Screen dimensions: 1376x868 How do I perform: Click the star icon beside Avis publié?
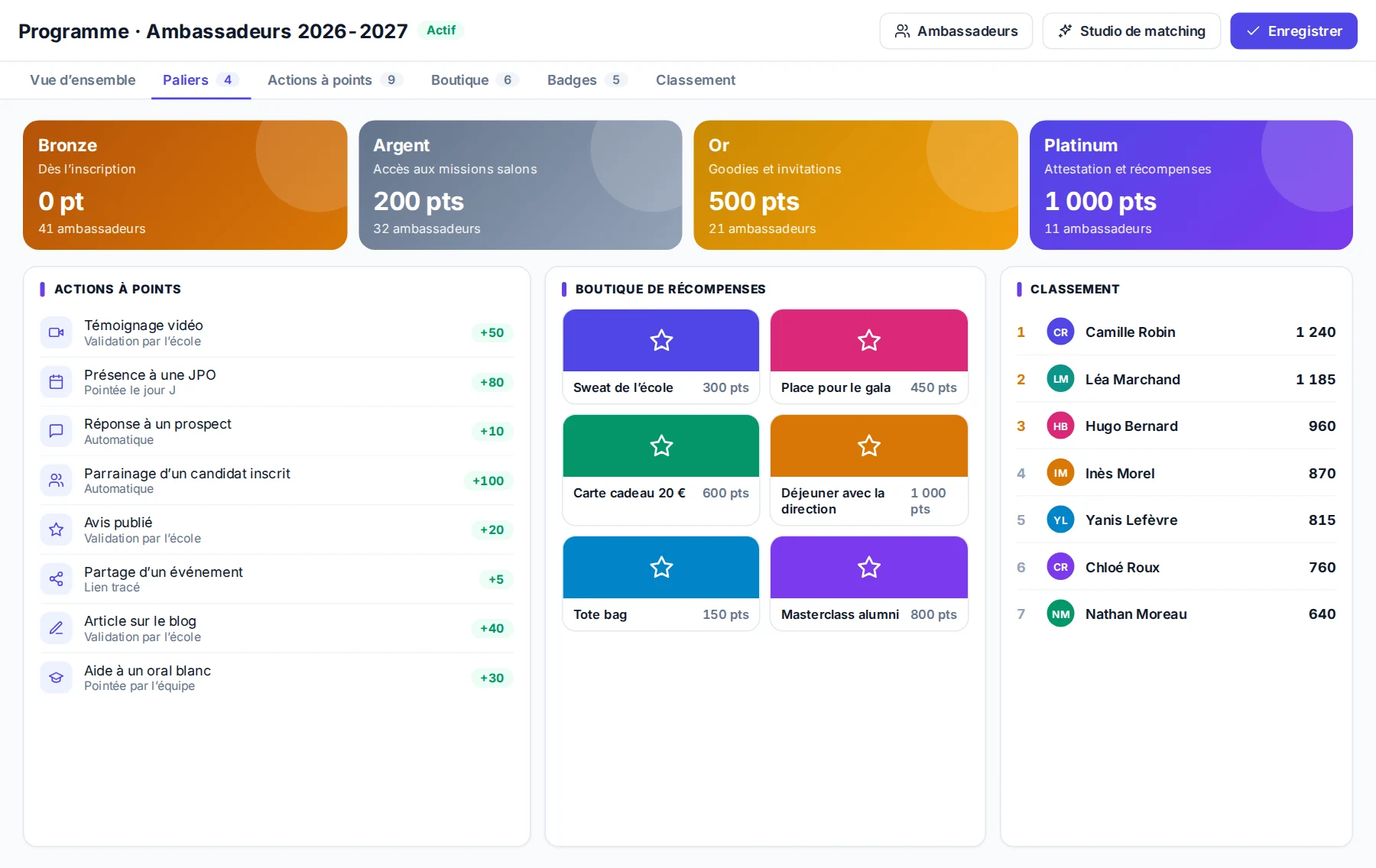click(x=56, y=530)
